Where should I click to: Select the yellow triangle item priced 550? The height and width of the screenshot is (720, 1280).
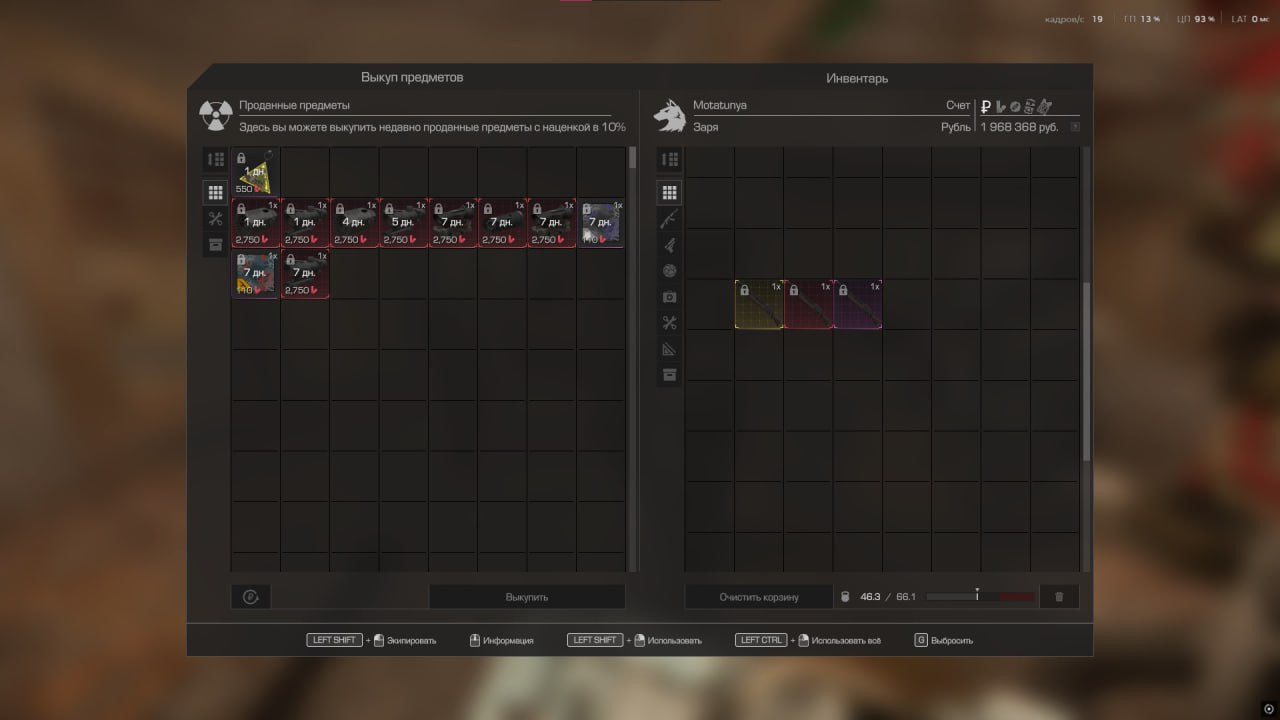[255, 172]
